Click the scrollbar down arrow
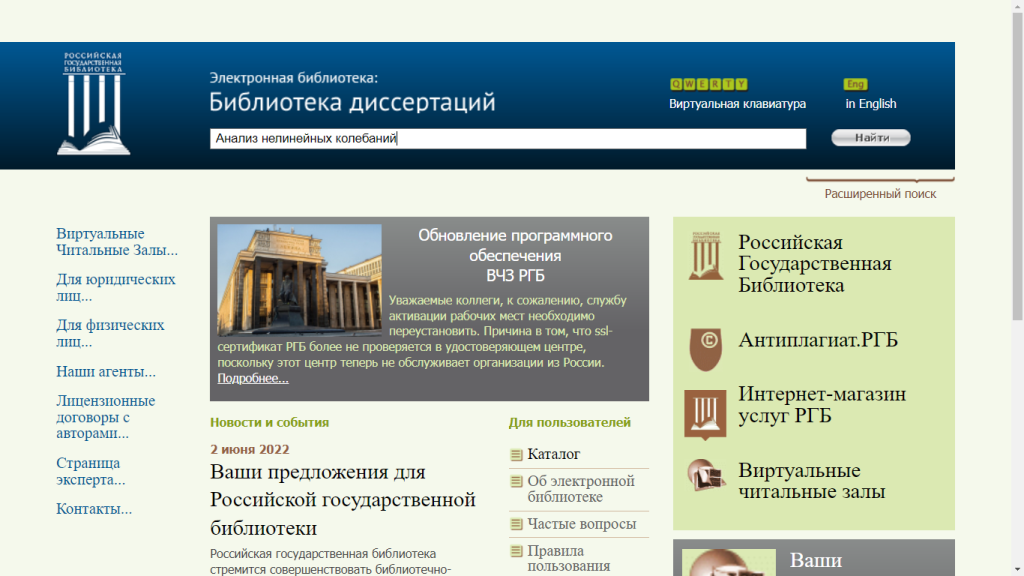Image resolution: width=1024 pixels, height=576 pixels. click(x=1017, y=570)
